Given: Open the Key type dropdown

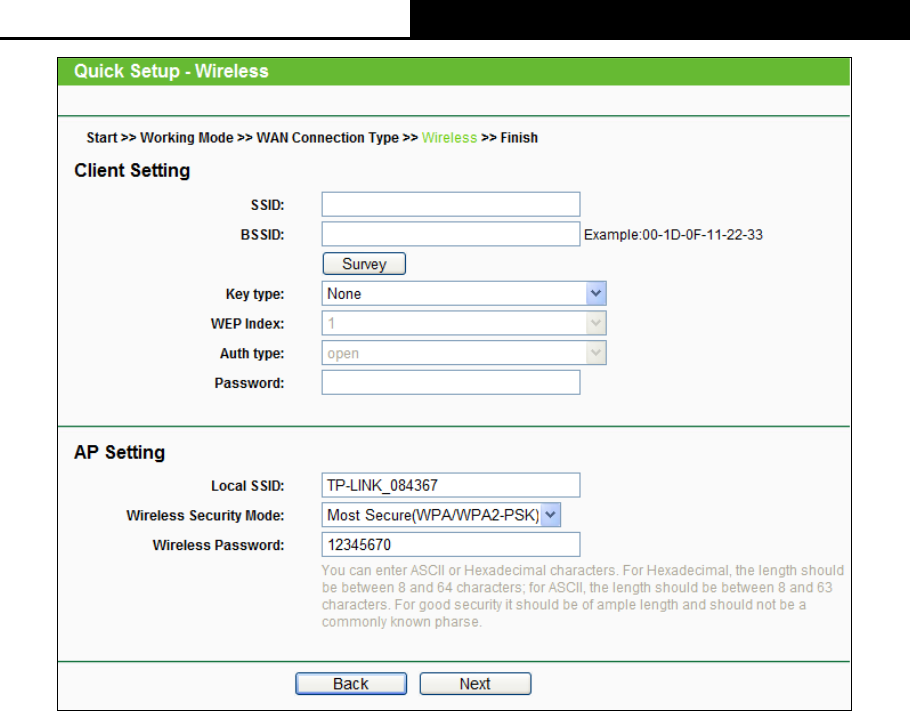Looking at the screenshot, I should (464, 294).
